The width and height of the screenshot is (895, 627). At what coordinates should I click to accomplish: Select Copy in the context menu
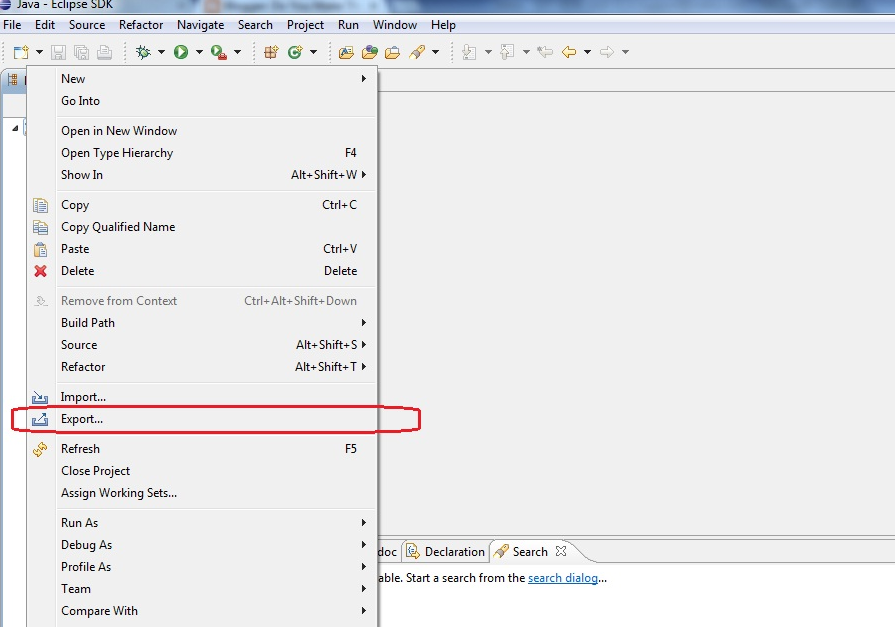[201, 205]
